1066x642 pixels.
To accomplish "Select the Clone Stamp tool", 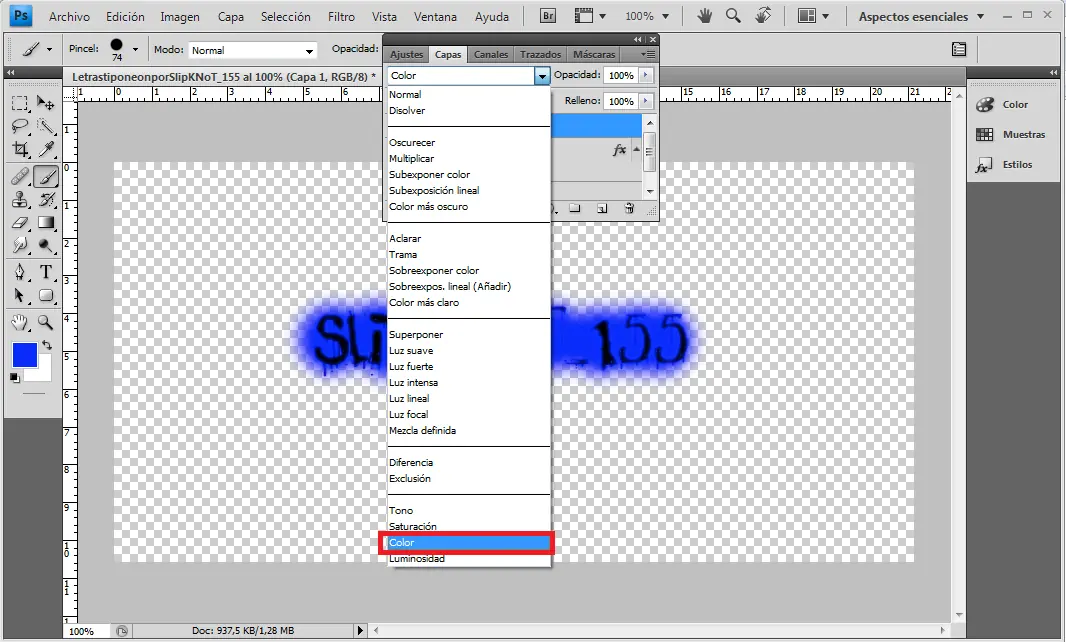I will 20,200.
